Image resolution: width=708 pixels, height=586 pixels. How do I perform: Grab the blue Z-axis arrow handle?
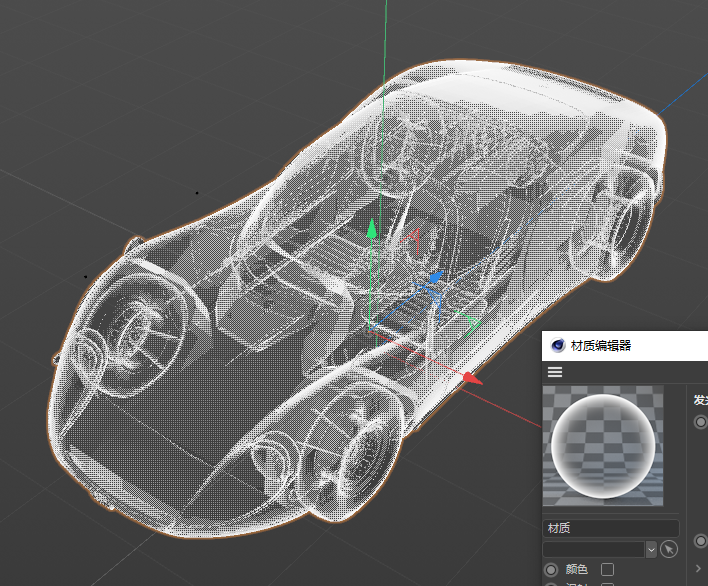click(436, 277)
